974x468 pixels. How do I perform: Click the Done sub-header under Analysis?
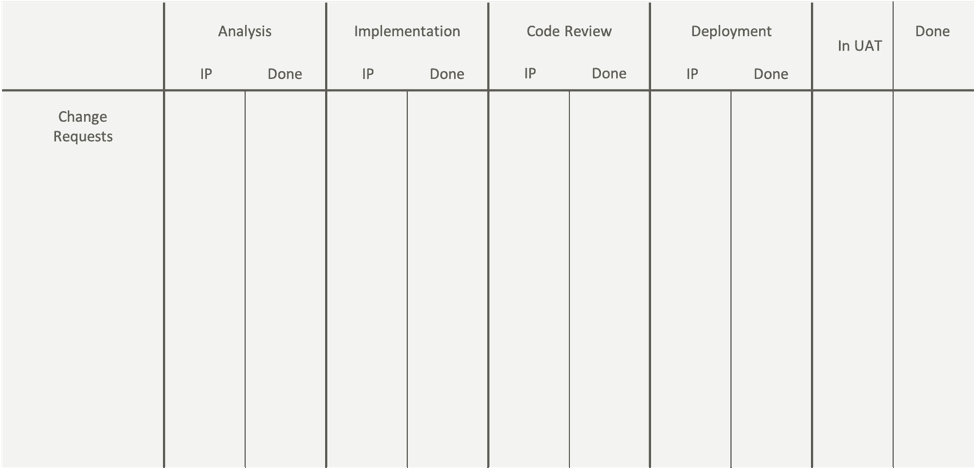[x=285, y=74]
